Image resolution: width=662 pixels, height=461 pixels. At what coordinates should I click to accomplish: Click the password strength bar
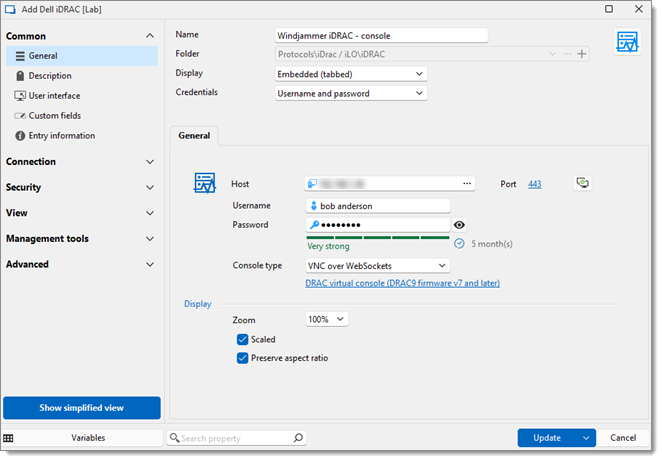(378, 238)
